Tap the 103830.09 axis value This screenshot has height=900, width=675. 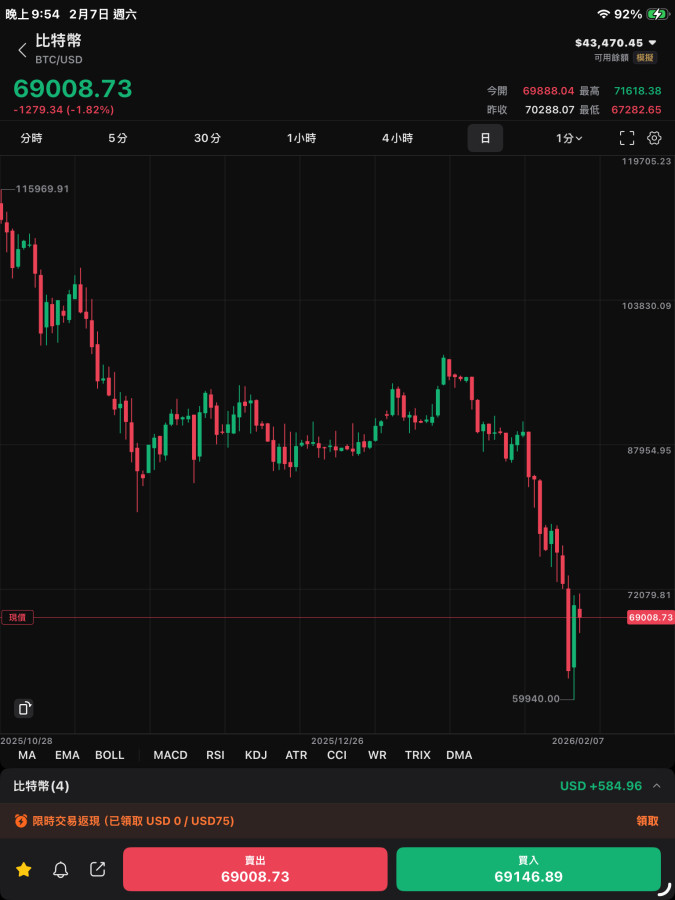646,306
